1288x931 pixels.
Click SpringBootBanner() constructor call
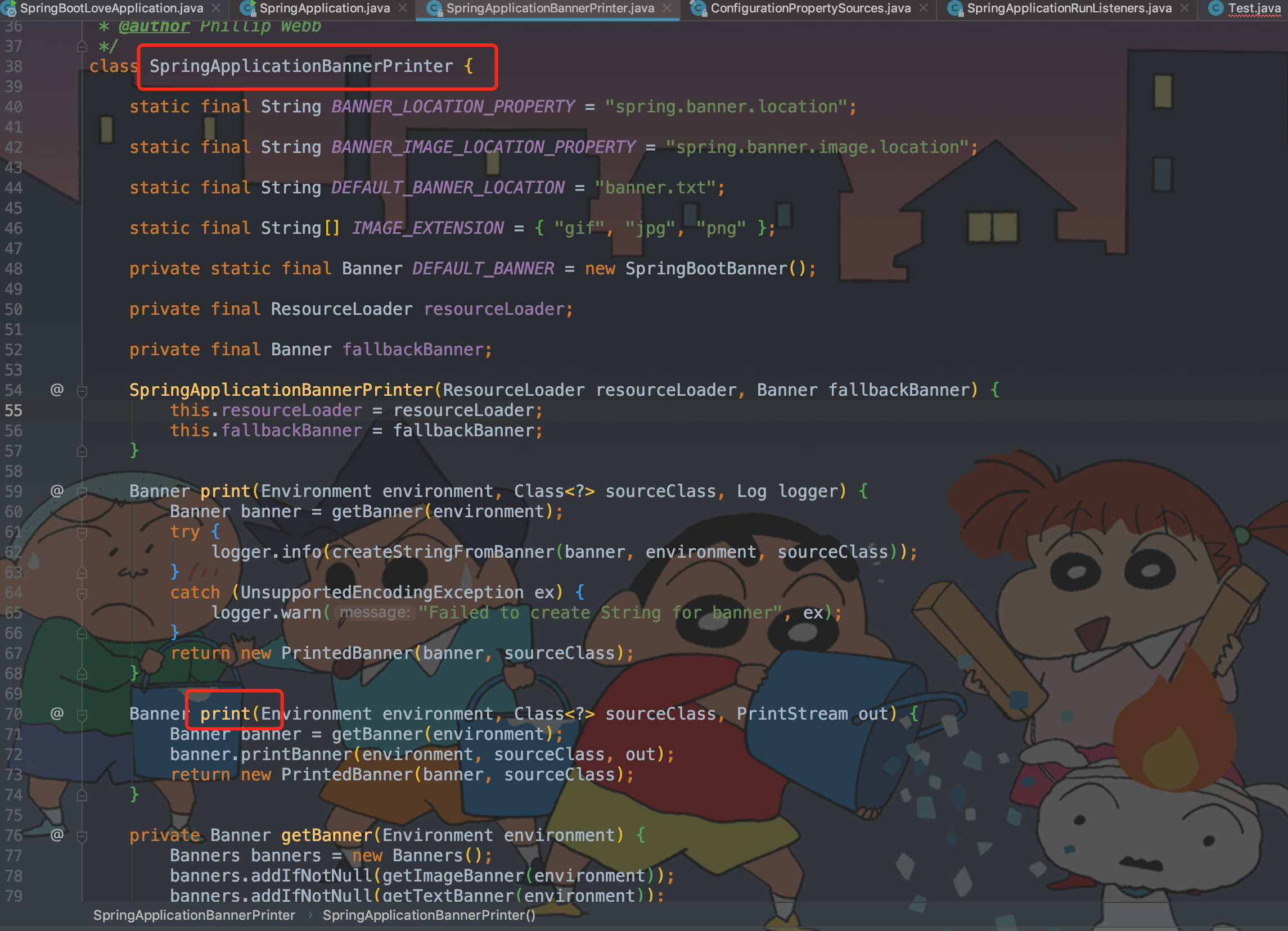pyautogui.click(x=716, y=269)
